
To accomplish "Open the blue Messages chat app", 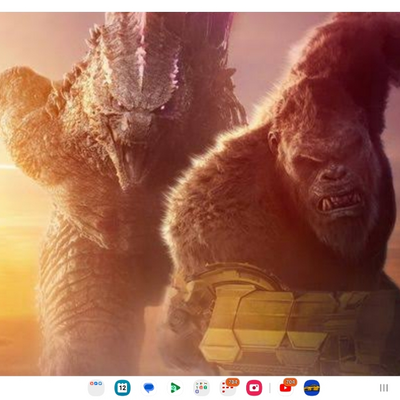I will (x=149, y=388).
